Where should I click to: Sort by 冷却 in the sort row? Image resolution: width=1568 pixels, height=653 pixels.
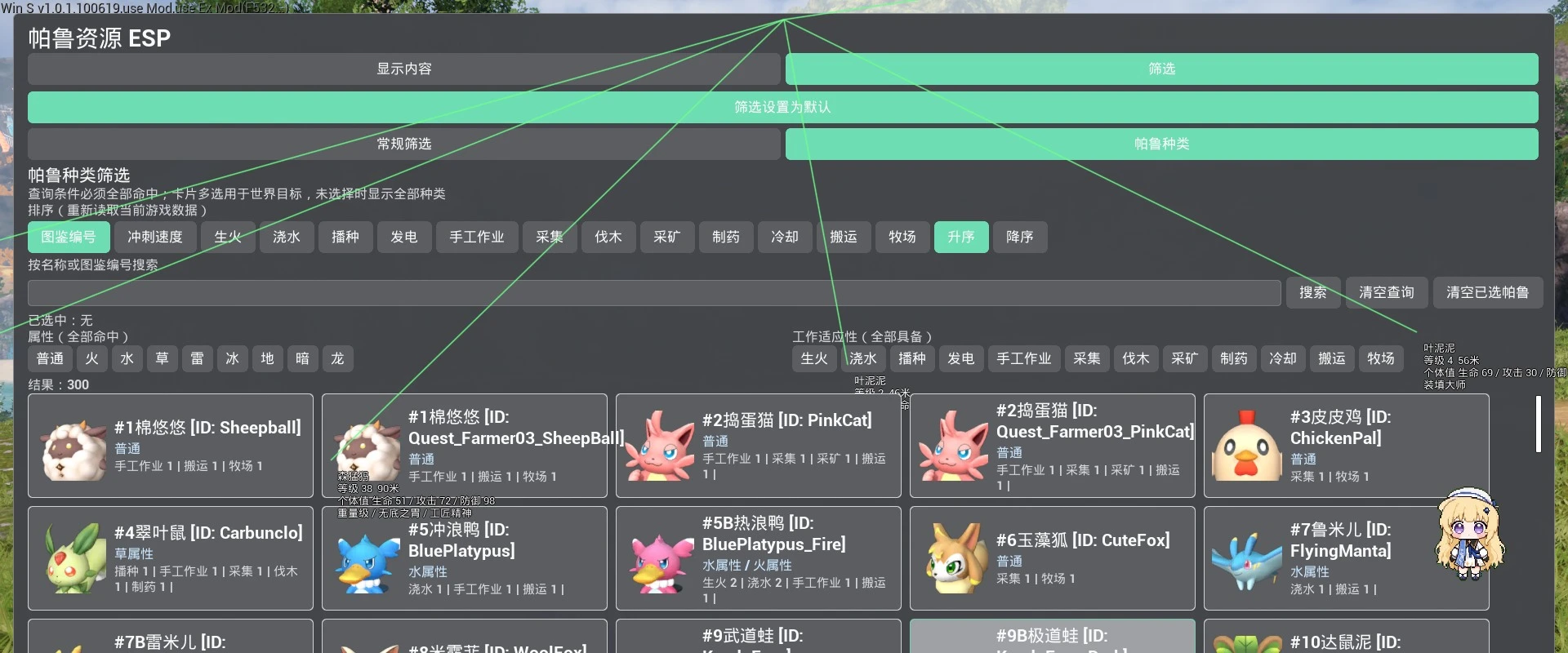tap(785, 238)
